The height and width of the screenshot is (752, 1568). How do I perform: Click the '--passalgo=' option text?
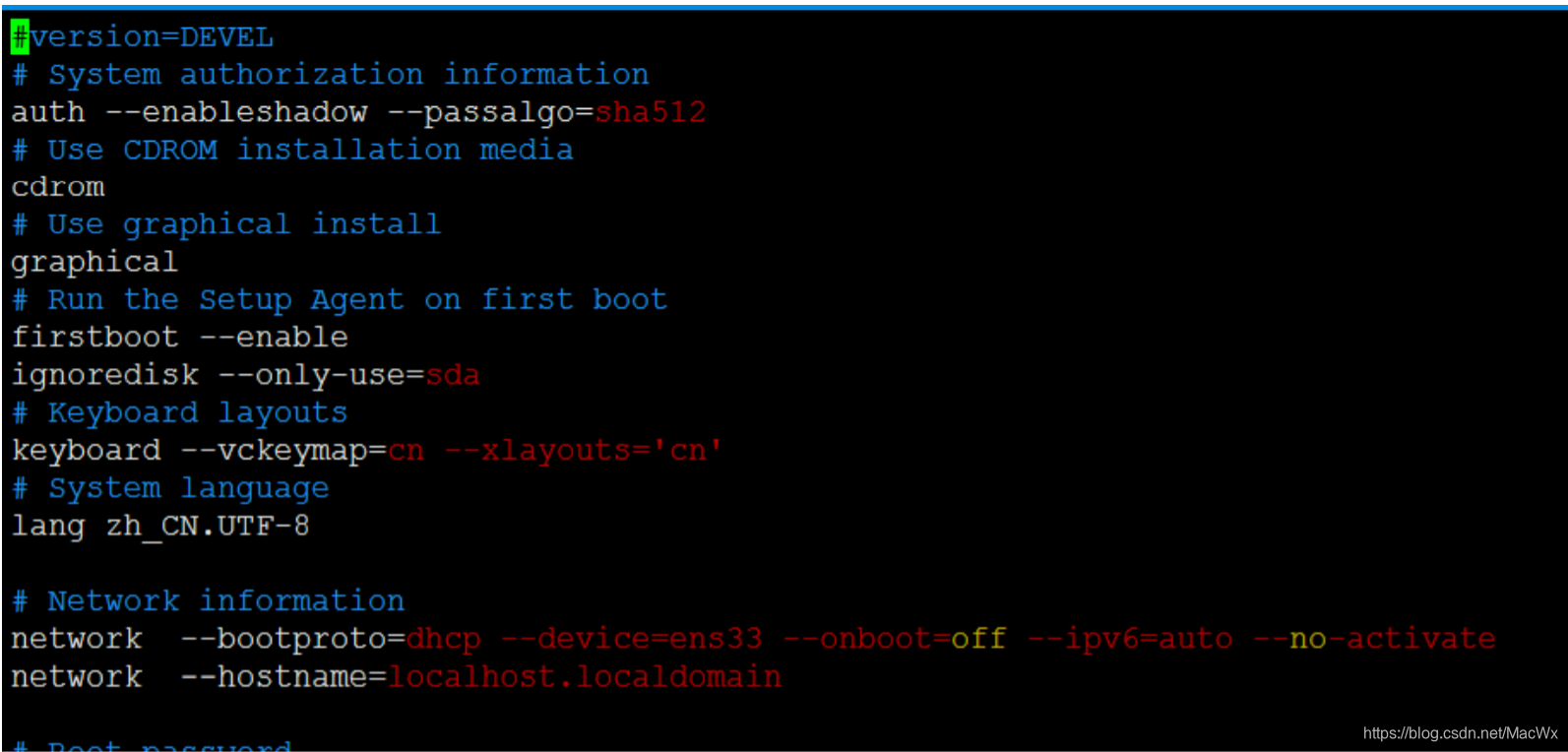point(491,112)
